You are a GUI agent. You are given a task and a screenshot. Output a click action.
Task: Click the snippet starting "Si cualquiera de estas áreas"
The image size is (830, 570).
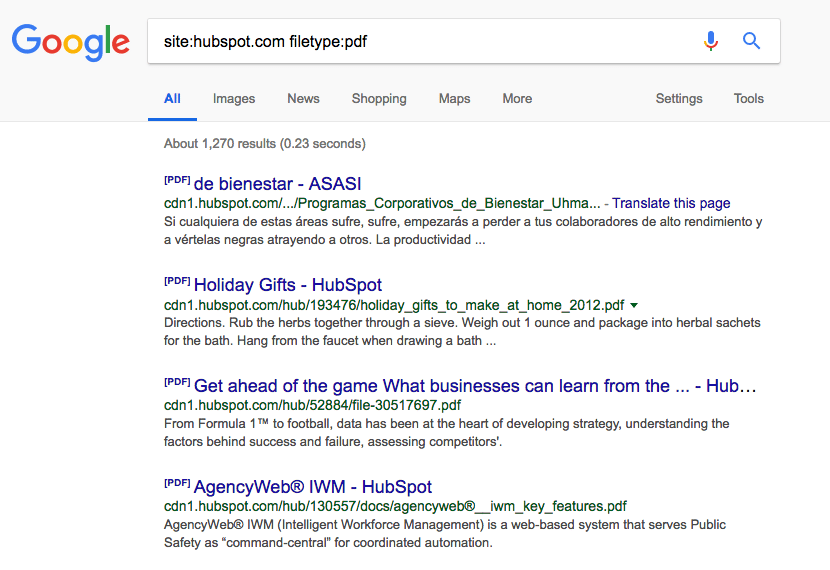pos(463,231)
